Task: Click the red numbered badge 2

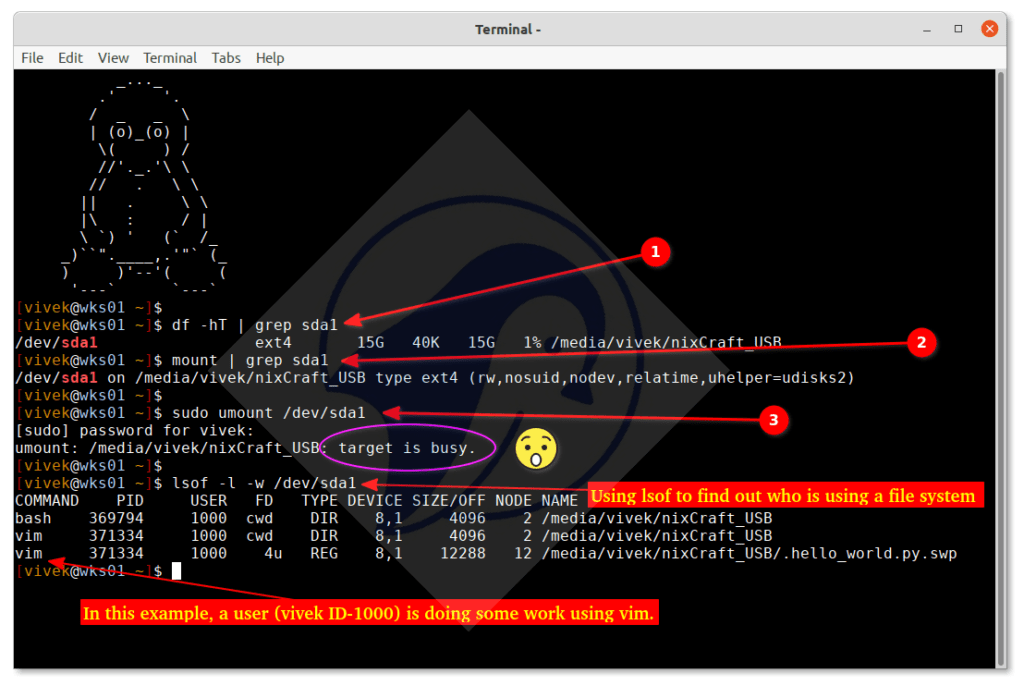Action: 922,341
